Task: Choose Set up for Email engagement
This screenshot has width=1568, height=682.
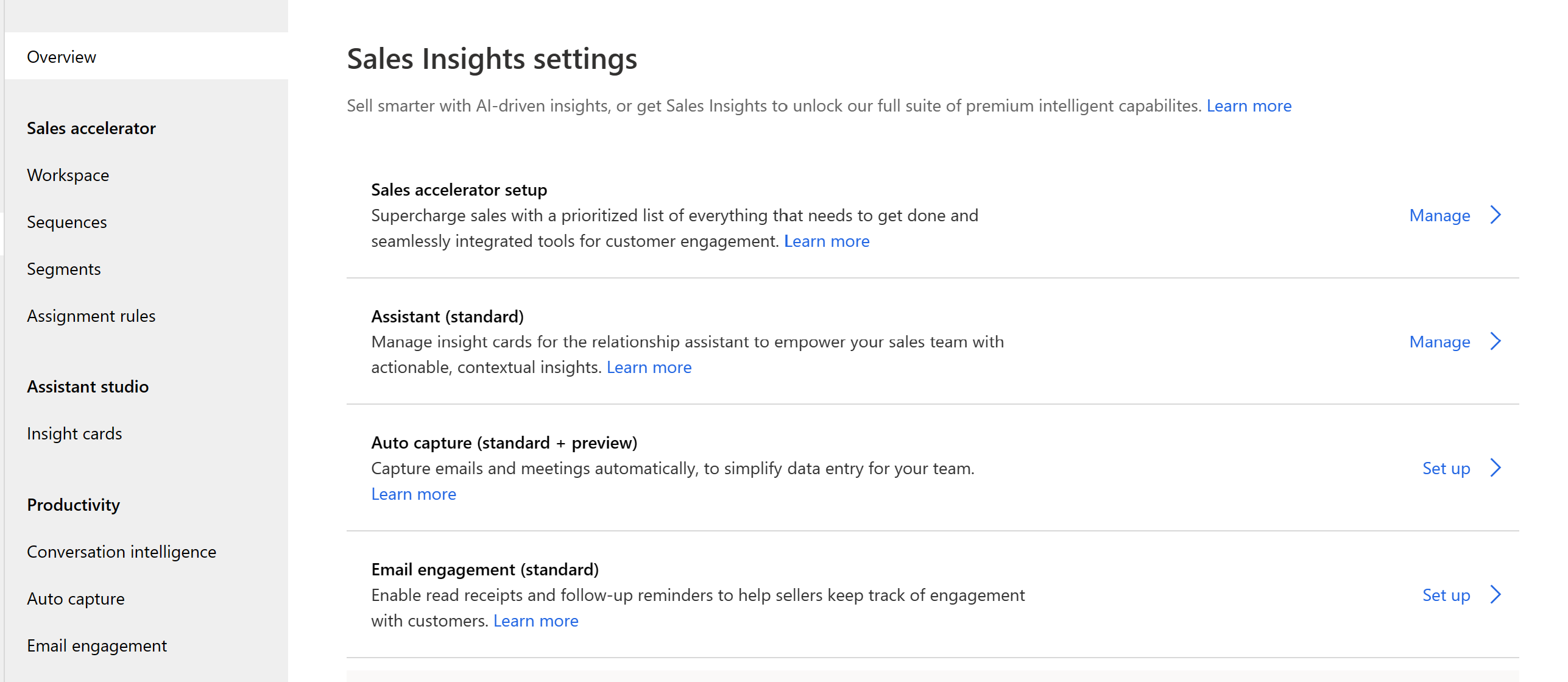Action: pyautogui.click(x=1446, y=595)
